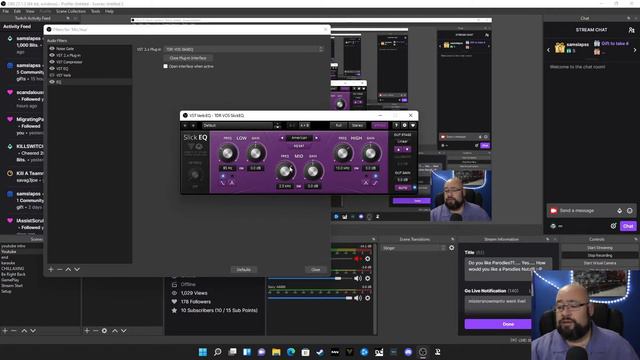Enable Open interface when active checkbox
The height and width of the screenshot is (360, 640).
point(166,66)
